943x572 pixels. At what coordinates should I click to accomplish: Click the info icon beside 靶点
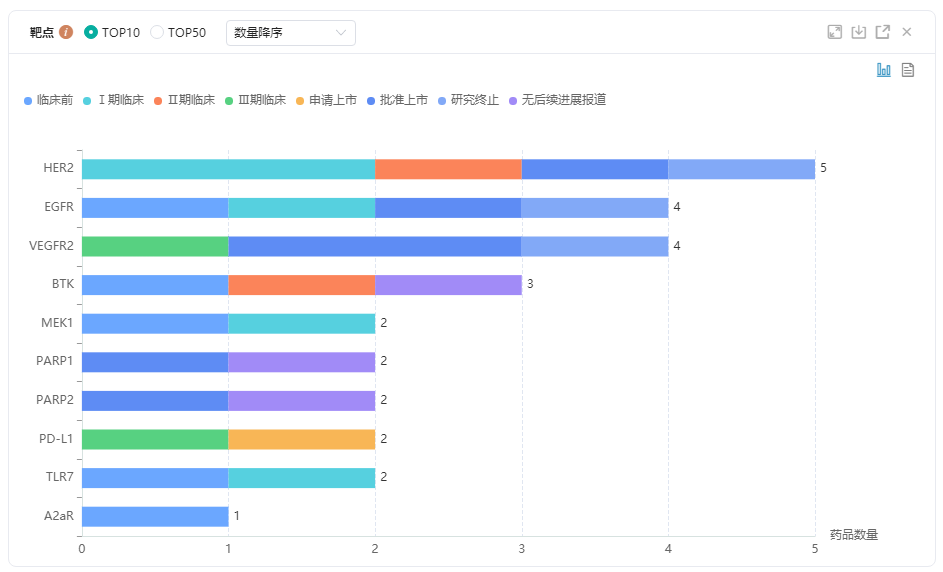point(66,32)
